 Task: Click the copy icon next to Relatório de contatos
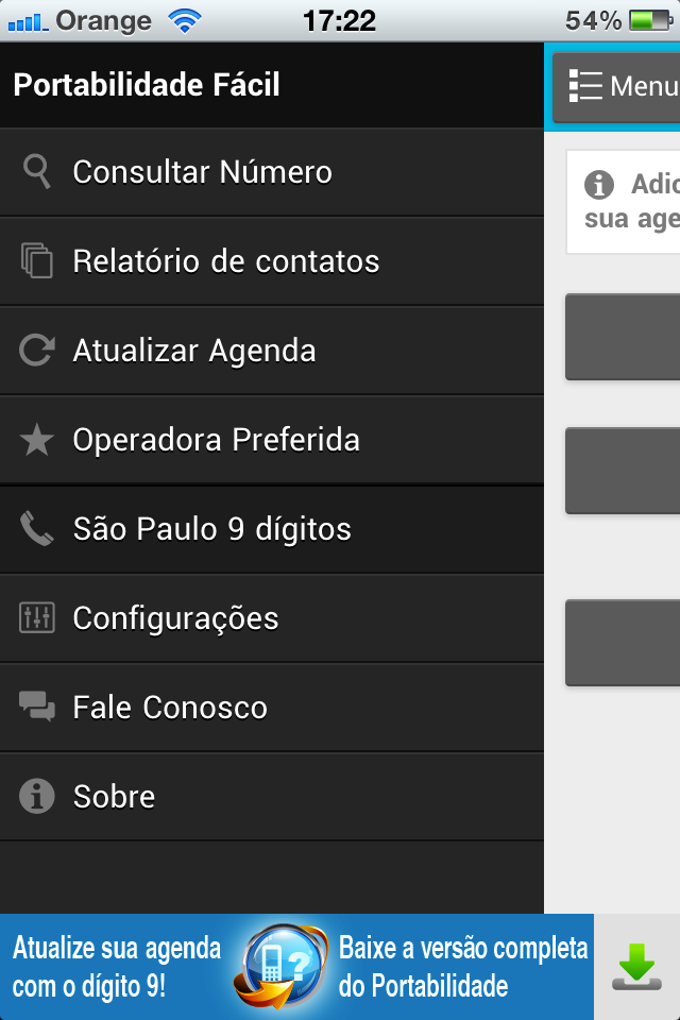click(37, 260)
